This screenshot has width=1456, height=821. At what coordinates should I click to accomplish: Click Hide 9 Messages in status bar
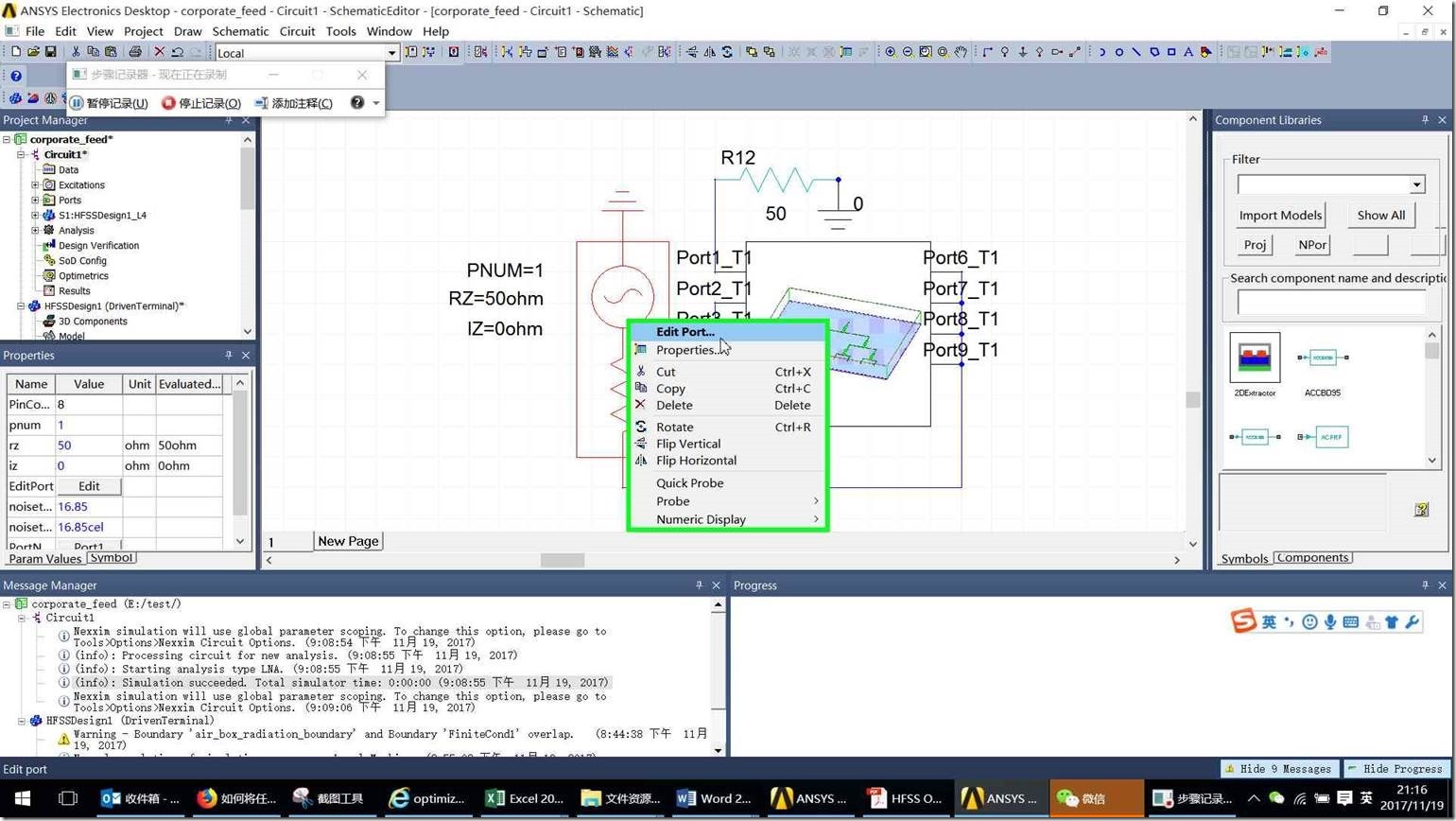point(1278,769)
